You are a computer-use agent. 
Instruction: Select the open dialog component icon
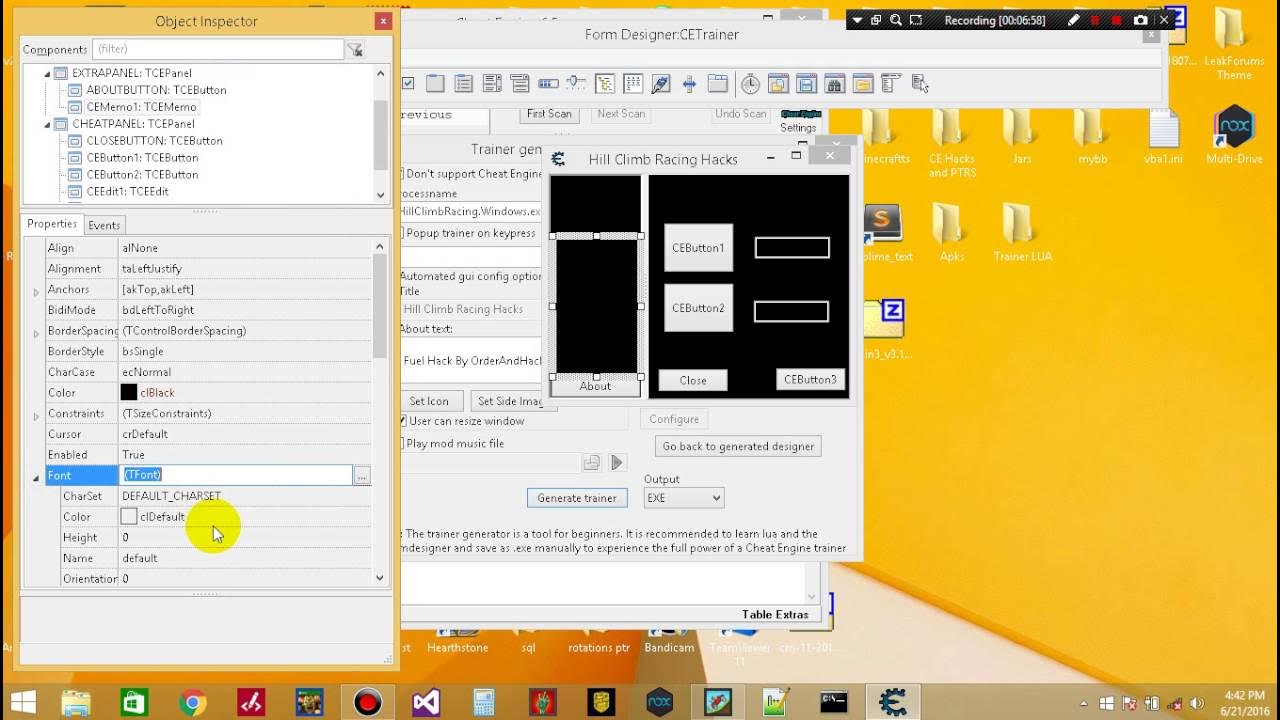[x=778, y=84]
